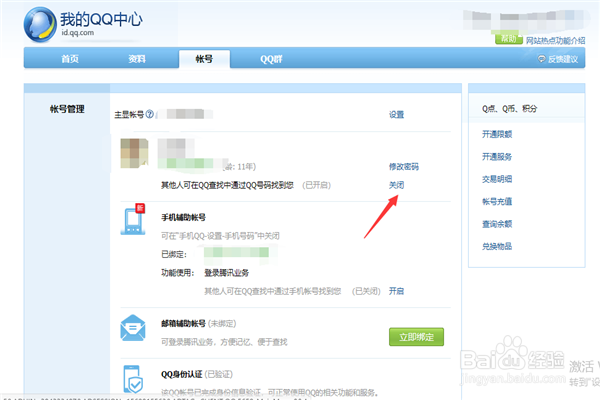
Task: Open the 首页 tab
Action: click(x=70, y=59)
